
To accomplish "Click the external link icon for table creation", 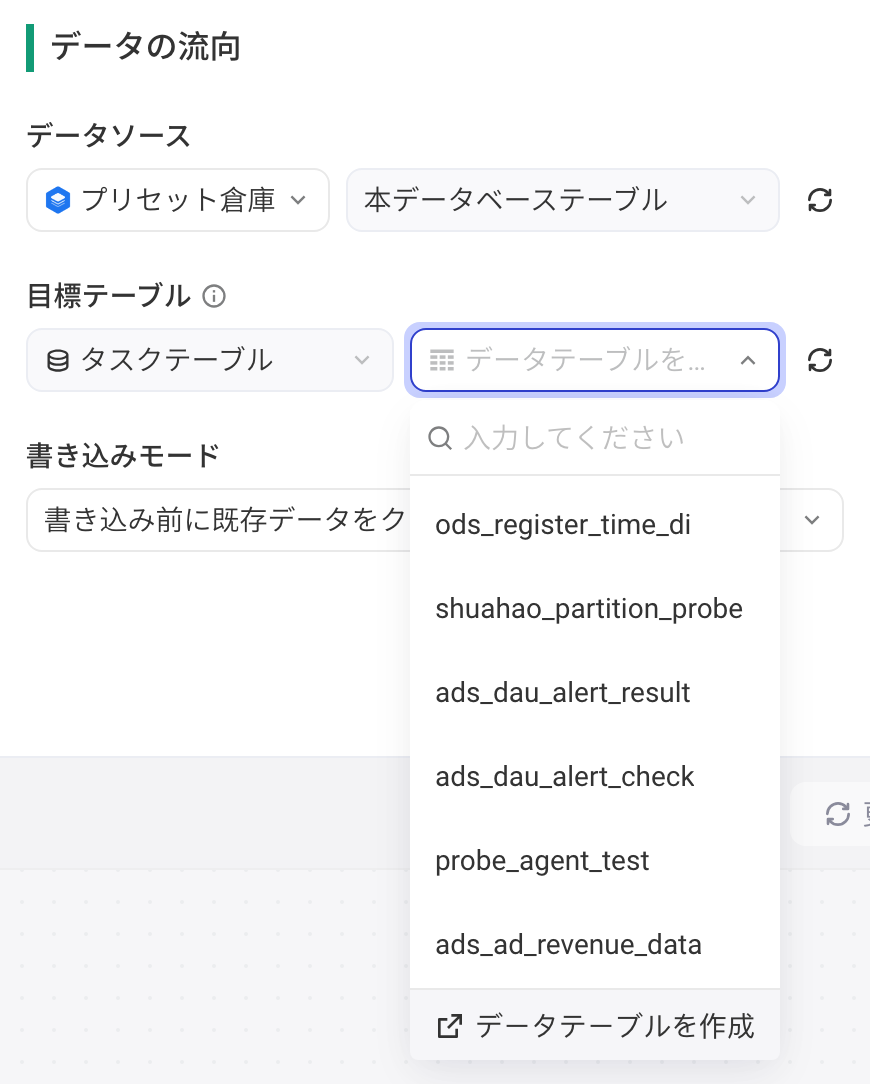I will [x=449, y=1026].
